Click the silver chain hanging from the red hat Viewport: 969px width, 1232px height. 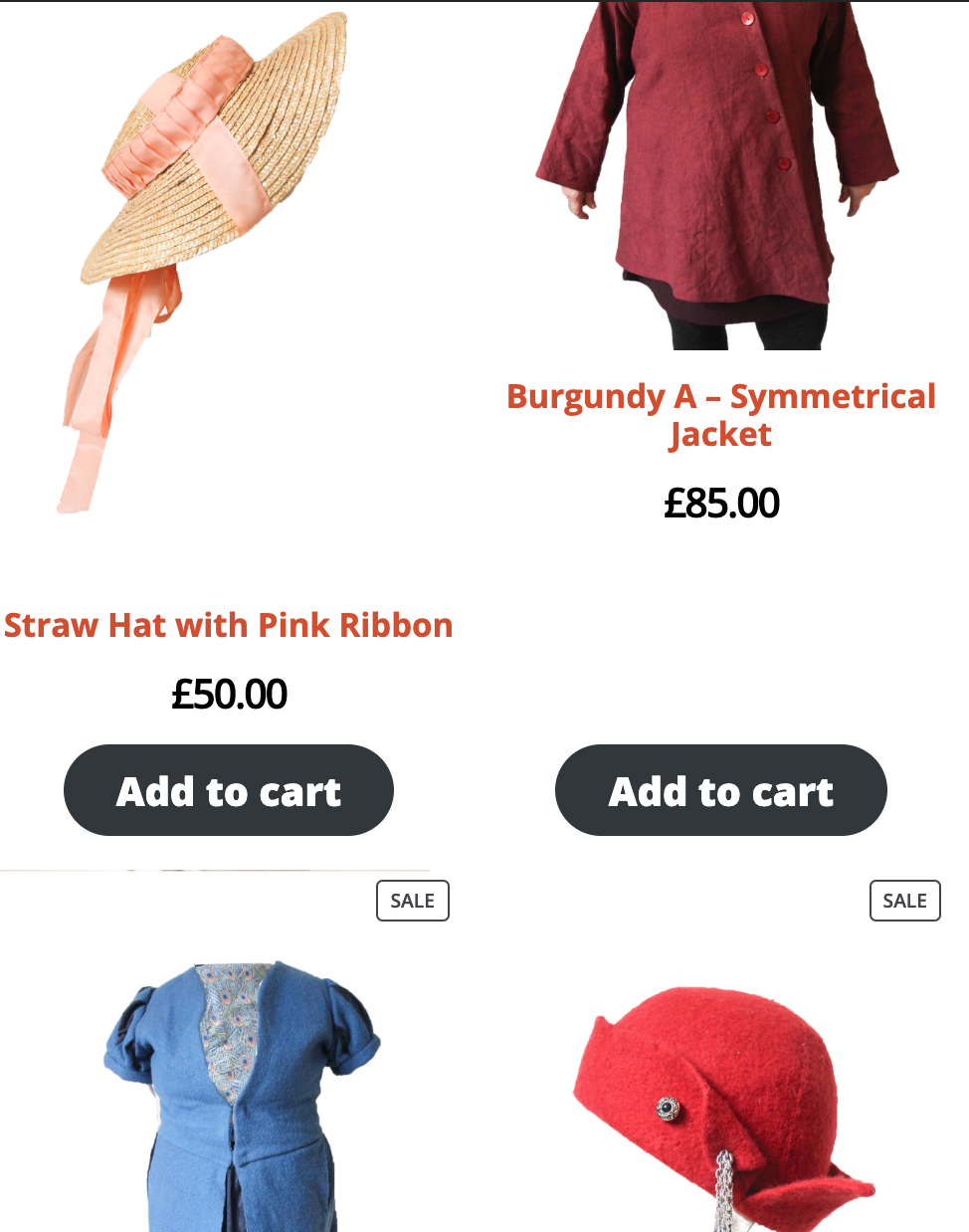[x=724, y=1191]
